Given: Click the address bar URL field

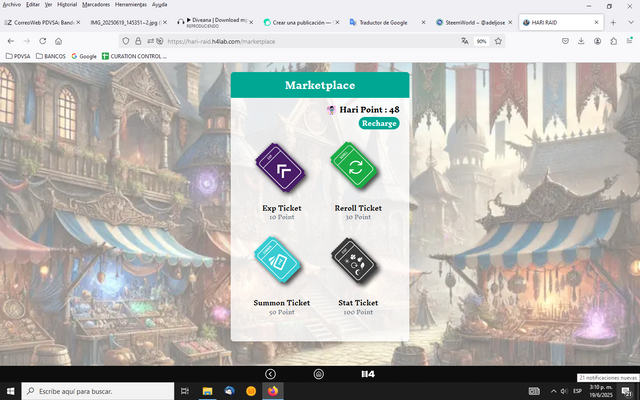Looking at the screenshot, I should (310, 41).
